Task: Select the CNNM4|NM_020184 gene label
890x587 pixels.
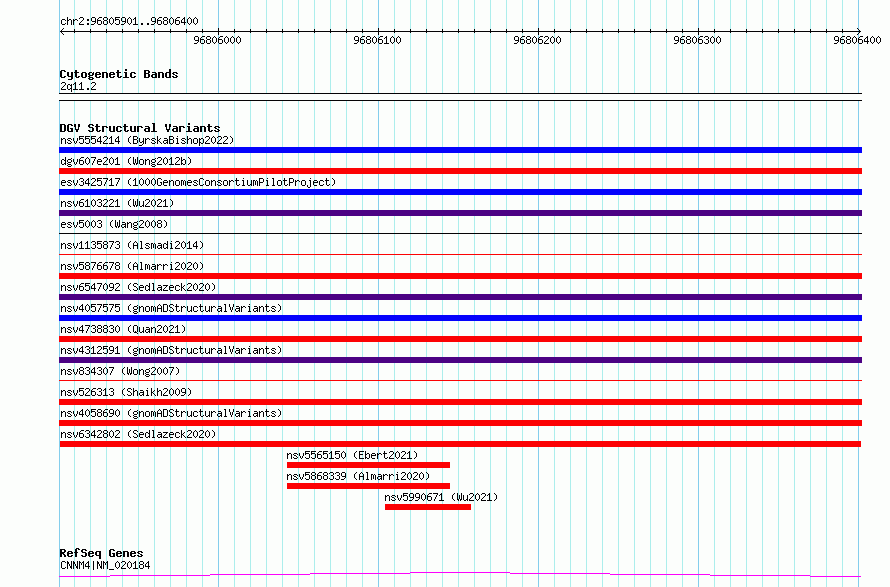Action: tap(105, 565)
